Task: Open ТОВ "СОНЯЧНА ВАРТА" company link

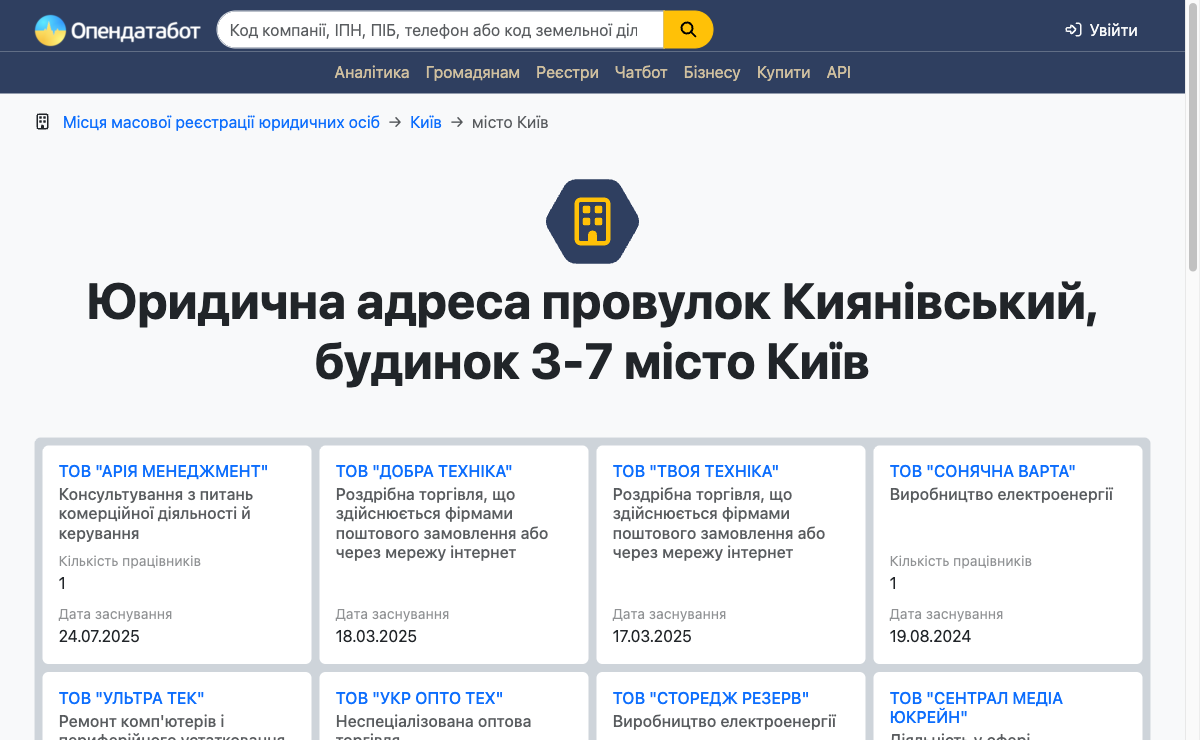Action: point(982,471)
